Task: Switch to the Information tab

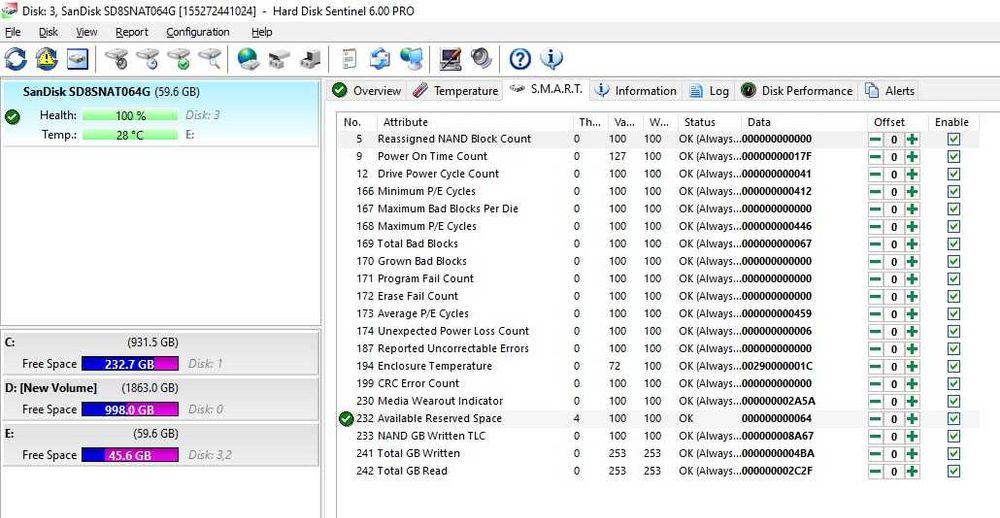Action: 636,91
